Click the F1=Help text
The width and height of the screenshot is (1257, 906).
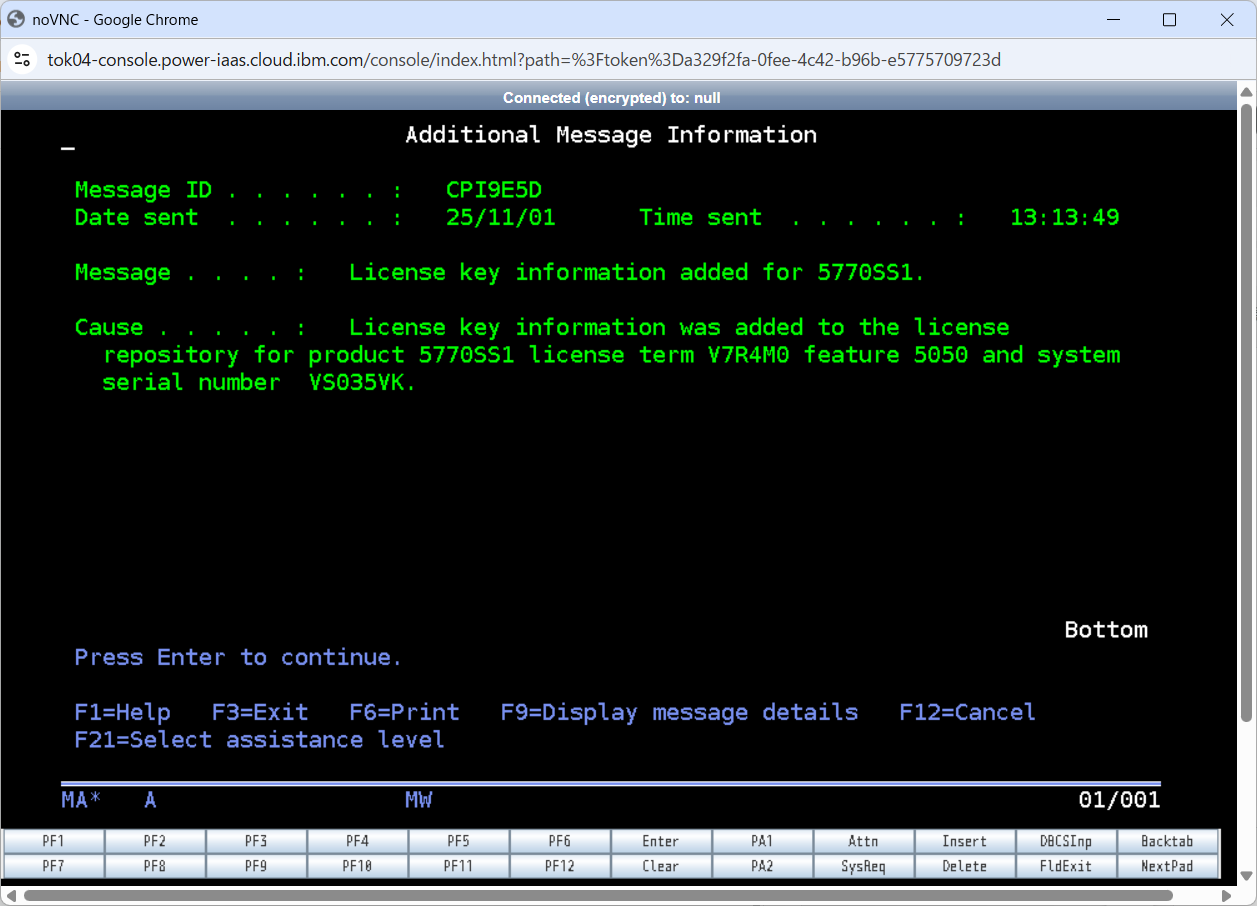click(122, 712)
